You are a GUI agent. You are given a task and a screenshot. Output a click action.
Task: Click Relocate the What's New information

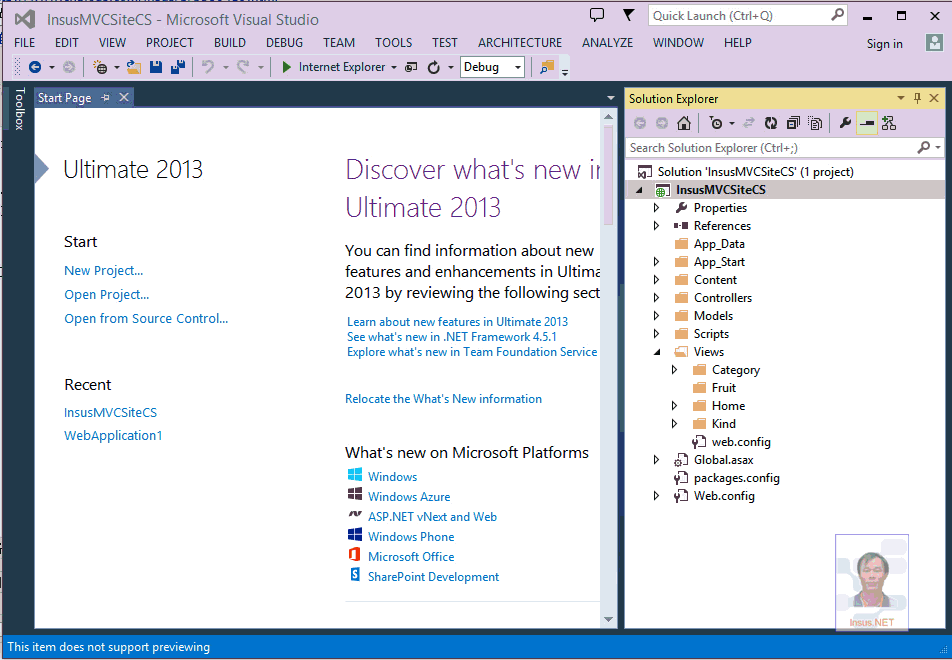(443, 398)
